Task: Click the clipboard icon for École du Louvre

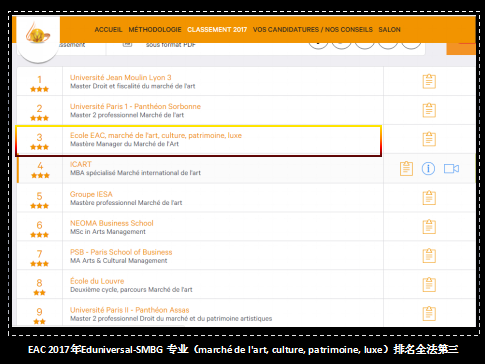Action: 429,285
